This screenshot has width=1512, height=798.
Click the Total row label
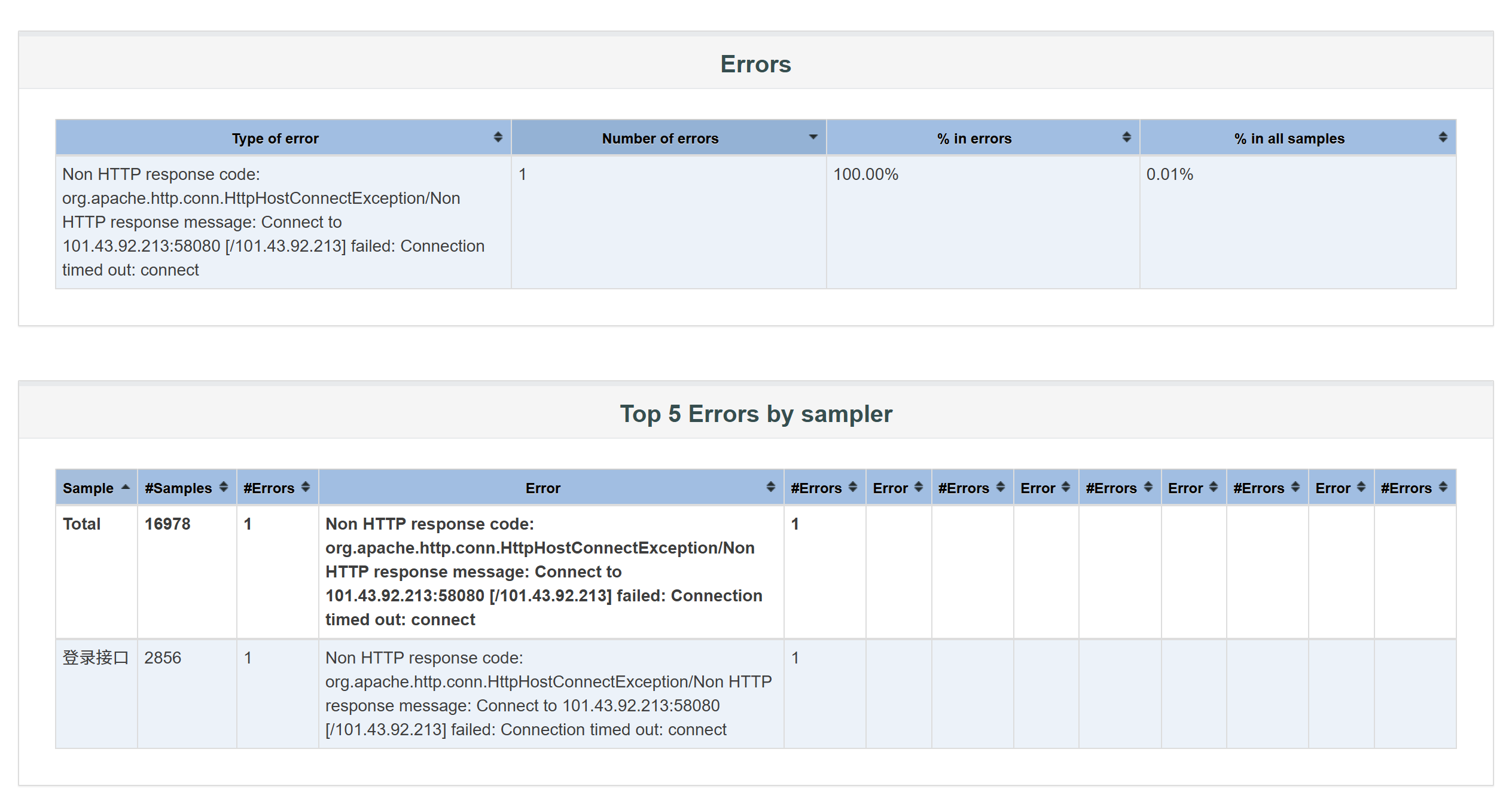[82, 524]
